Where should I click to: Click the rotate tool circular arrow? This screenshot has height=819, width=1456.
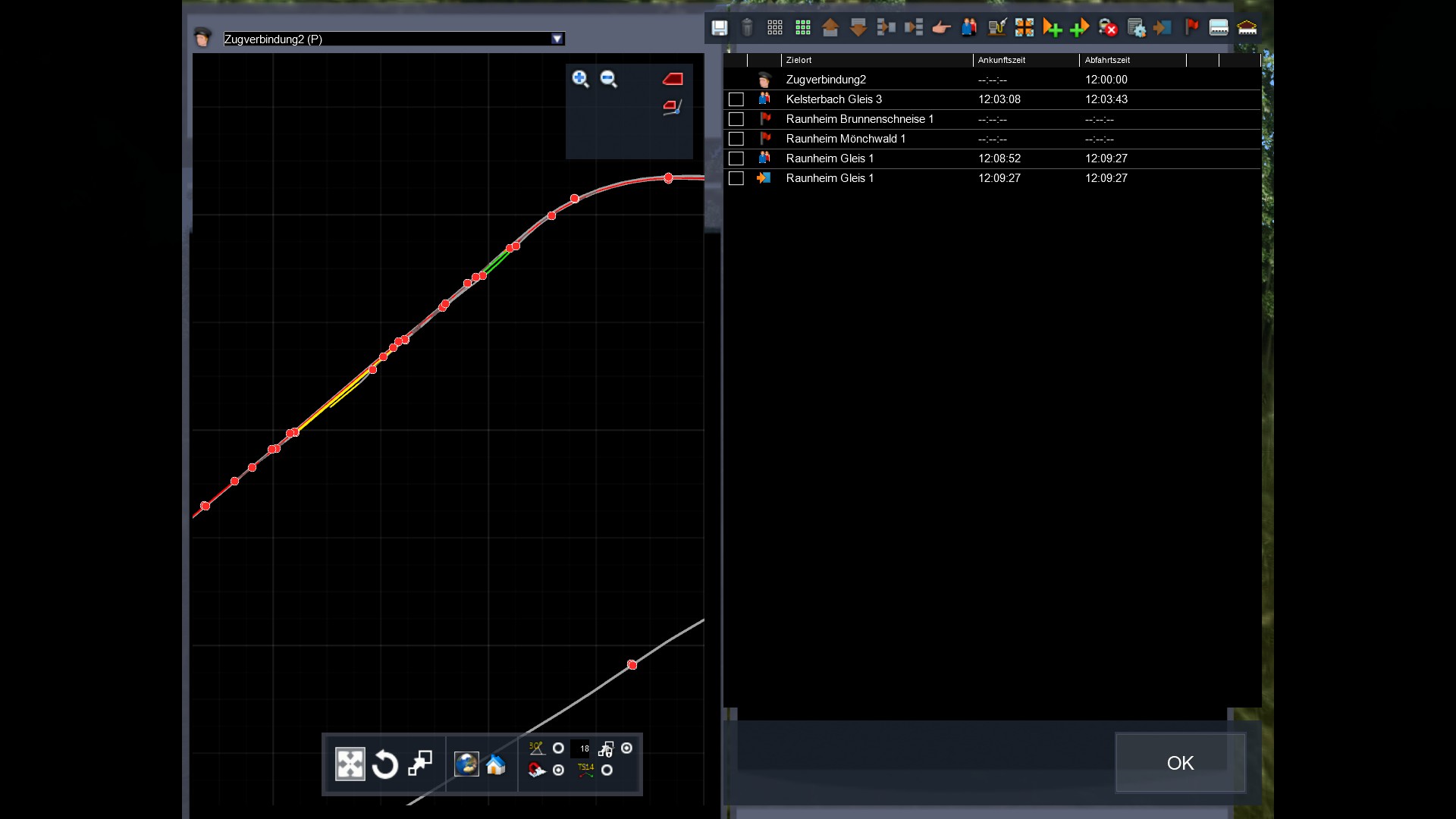pos(385,764)
